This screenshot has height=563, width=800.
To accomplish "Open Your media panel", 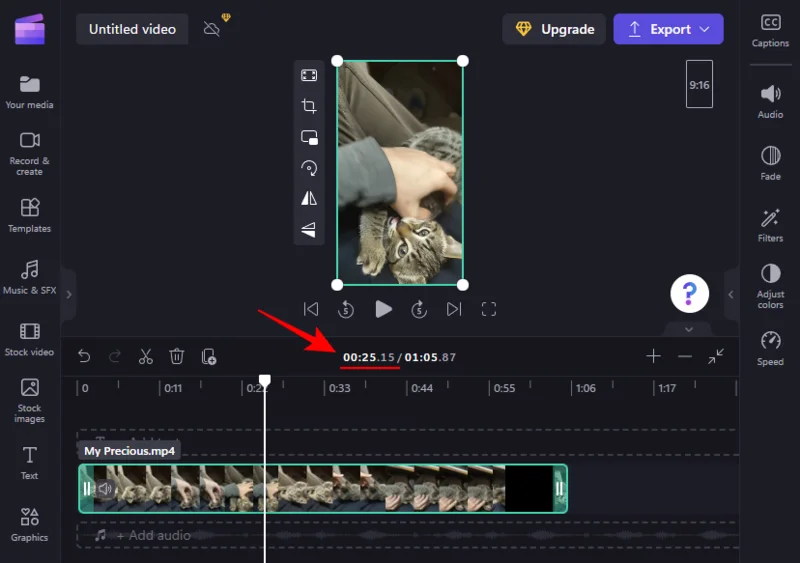I will pos(30,92).
